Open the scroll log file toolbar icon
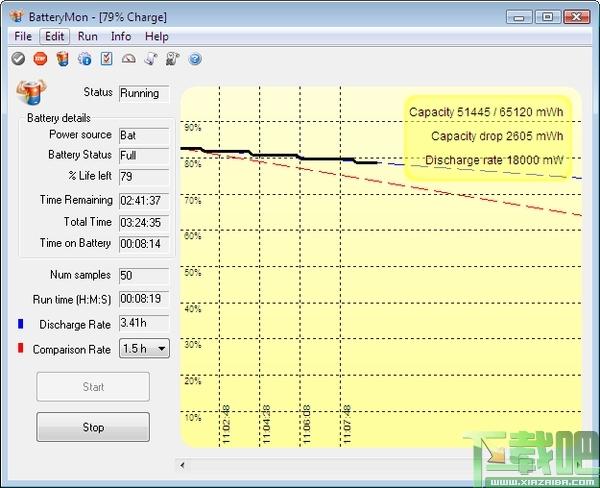Viewport: 600px width, 488px height. (151, 59)
